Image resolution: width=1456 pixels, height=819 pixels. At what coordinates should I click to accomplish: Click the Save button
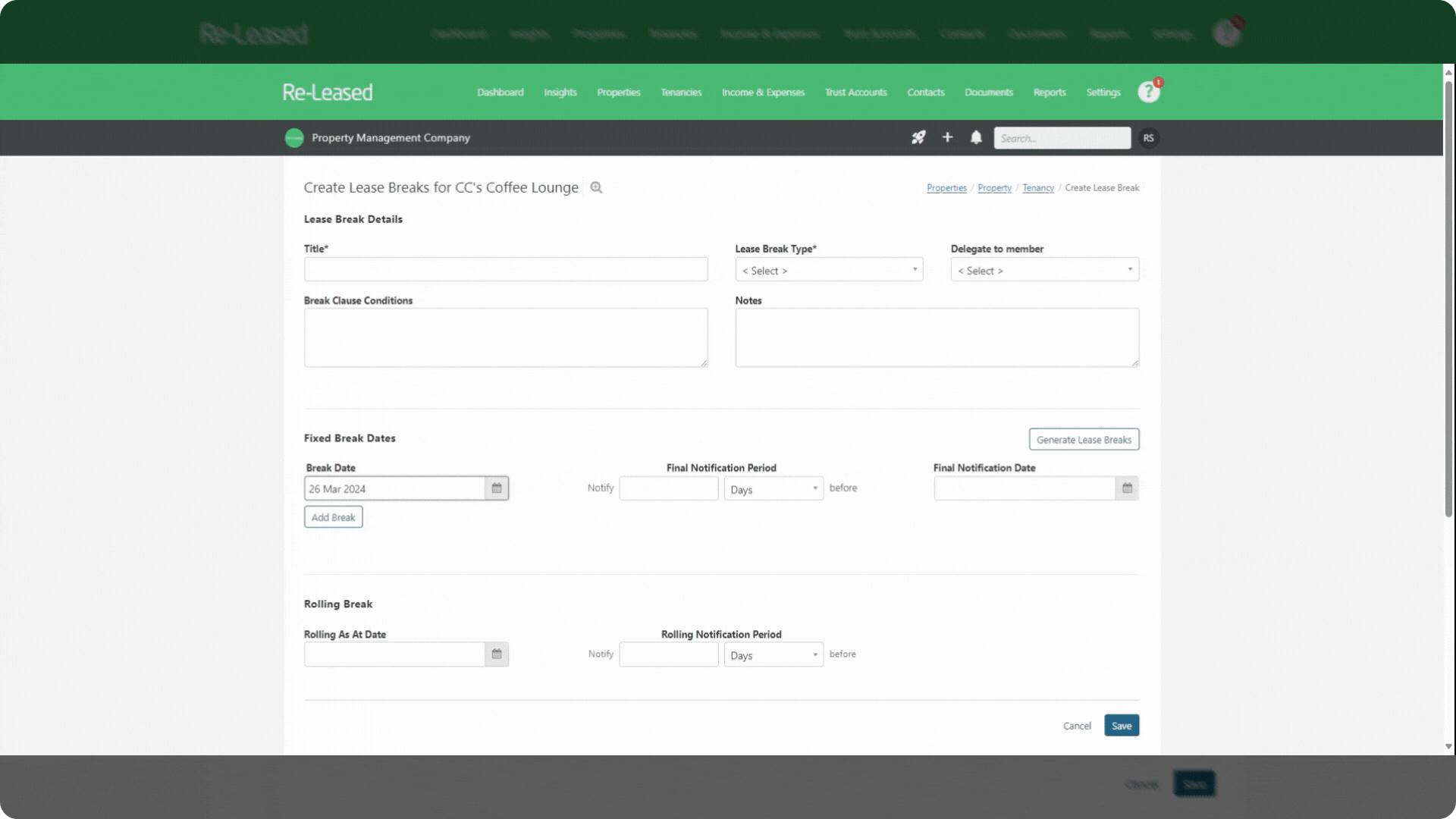point(1121,726)
